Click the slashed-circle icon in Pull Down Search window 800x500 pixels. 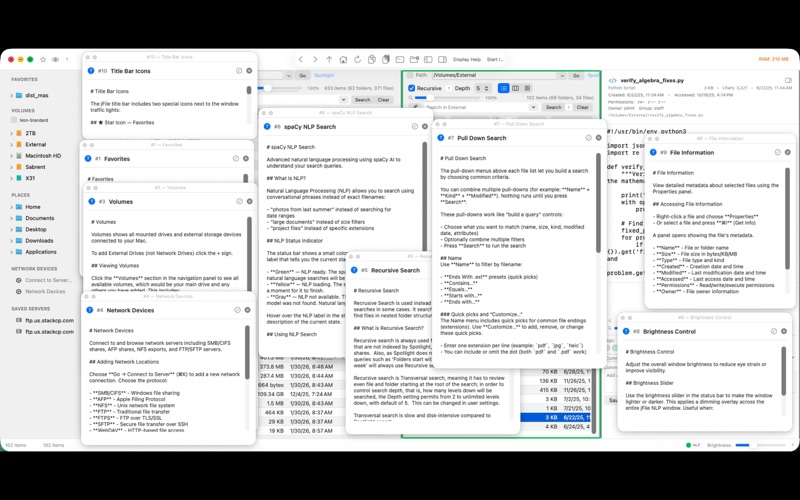tap(588, 138)
